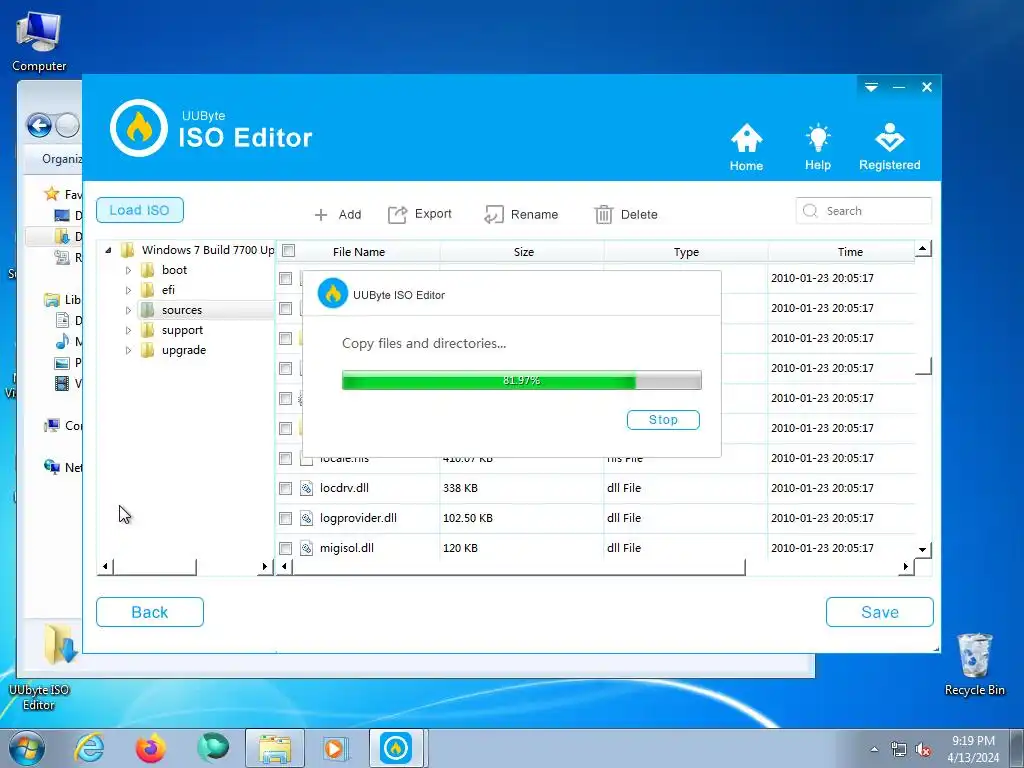The height and width of the screenshot is (768, 1024).
Task: Click file list scroll down arrow
Action: (923, 549)
